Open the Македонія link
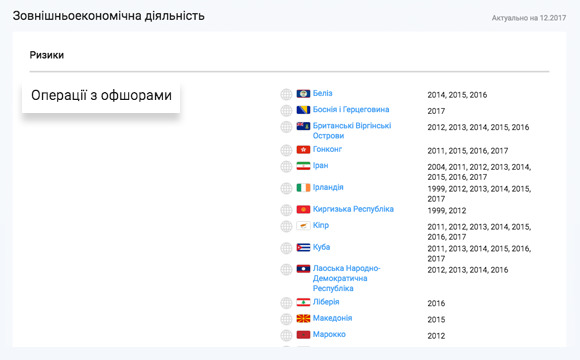The height and width of the screenshot is (360, 580). 333,318
